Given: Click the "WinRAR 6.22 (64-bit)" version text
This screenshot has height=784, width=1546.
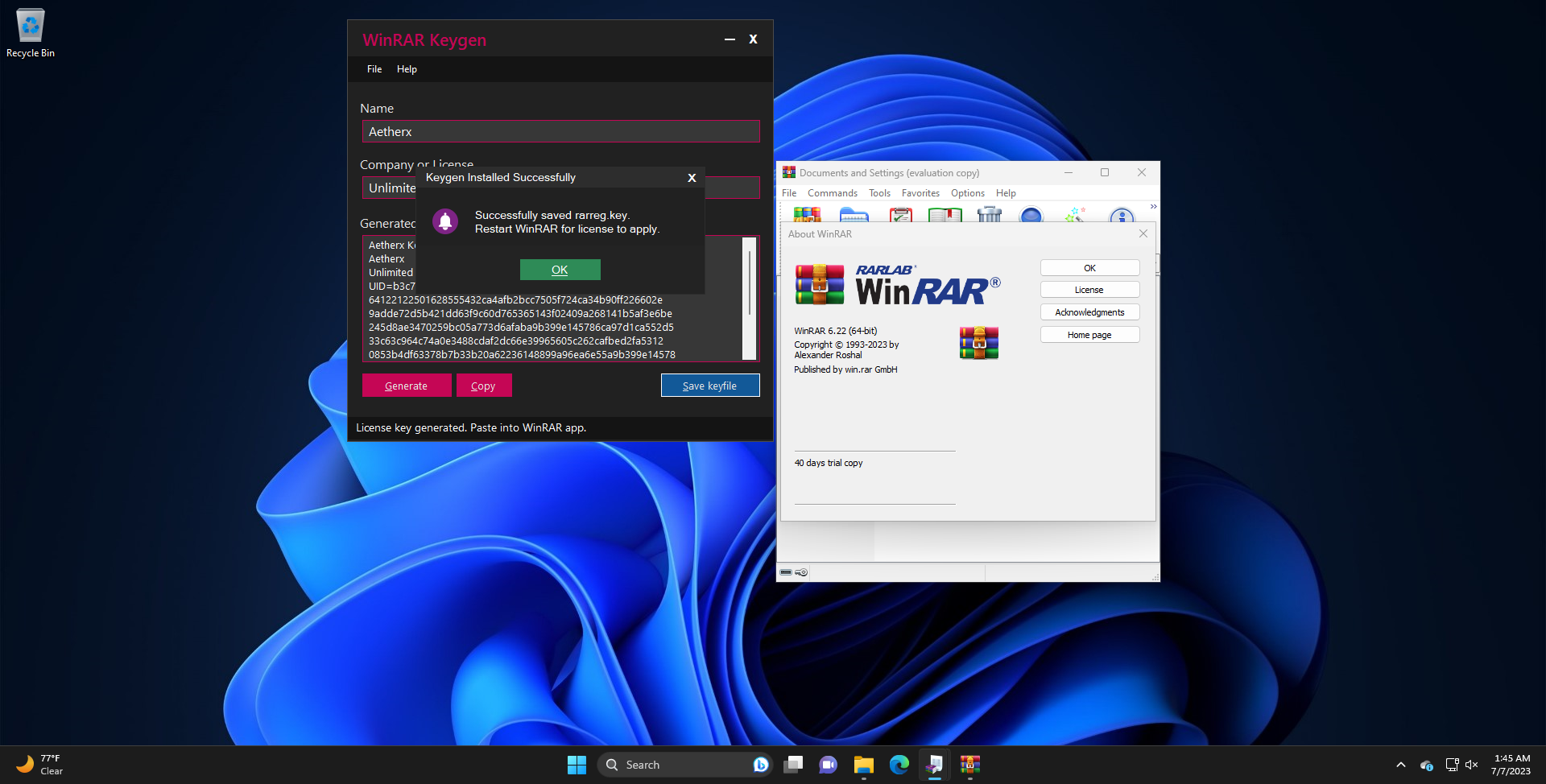Looking at the screenshot, I should pos(836,331).
